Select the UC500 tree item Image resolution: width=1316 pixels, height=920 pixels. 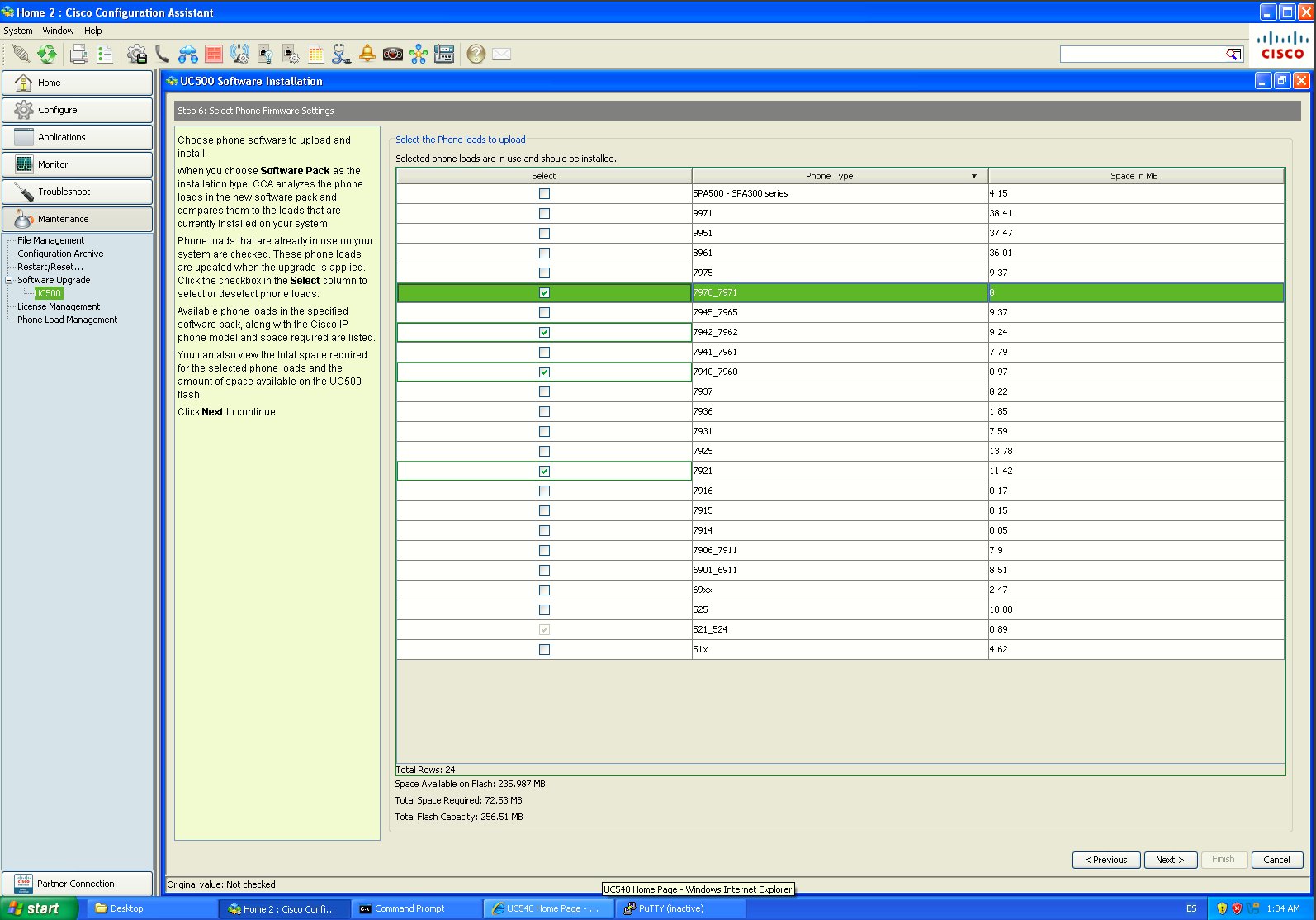pyautogui.click(x=48, y=293)
